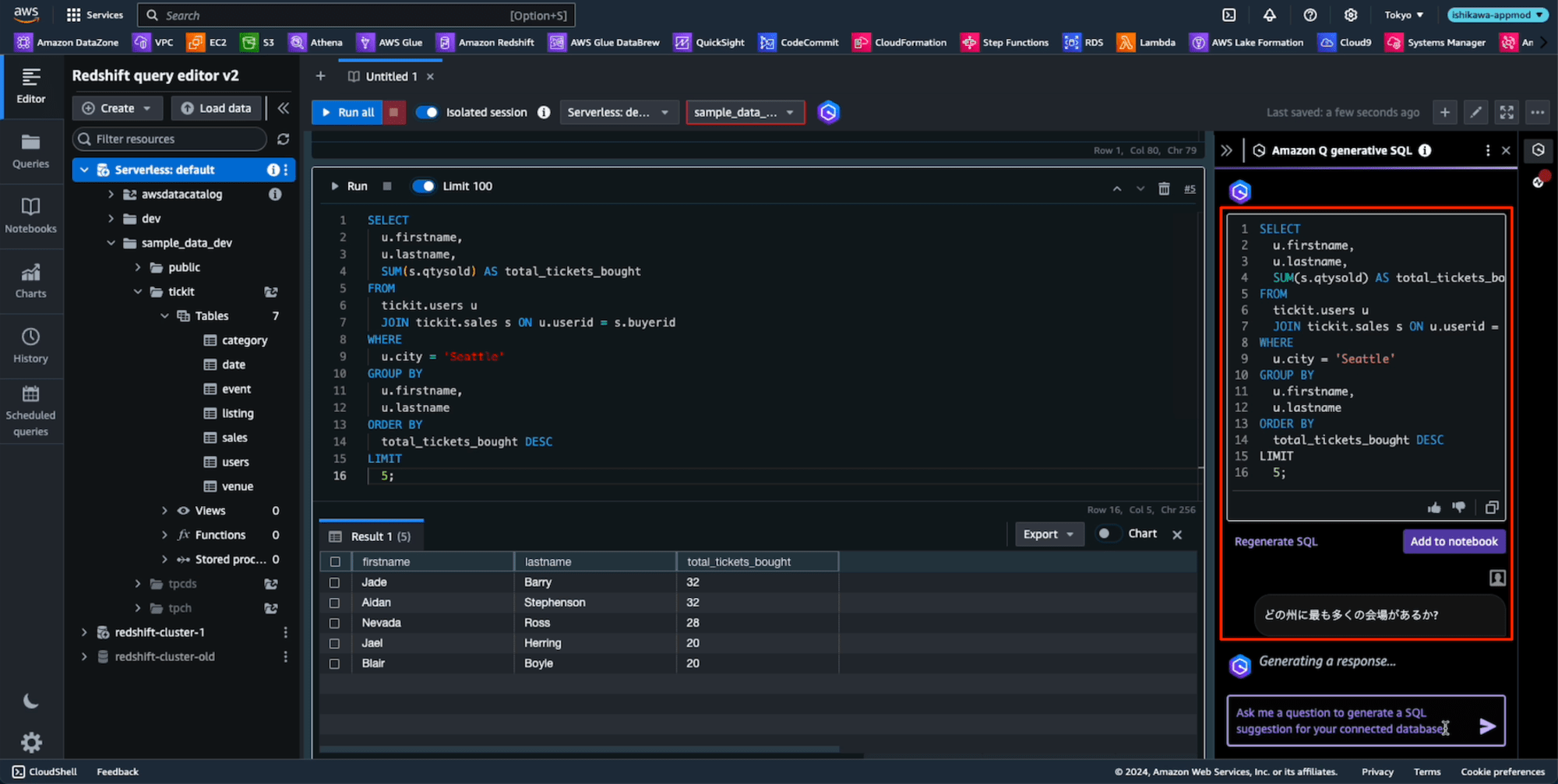Check the Jade Barry row
This screenshot has width=1558, height=784.
pos(334,582)
